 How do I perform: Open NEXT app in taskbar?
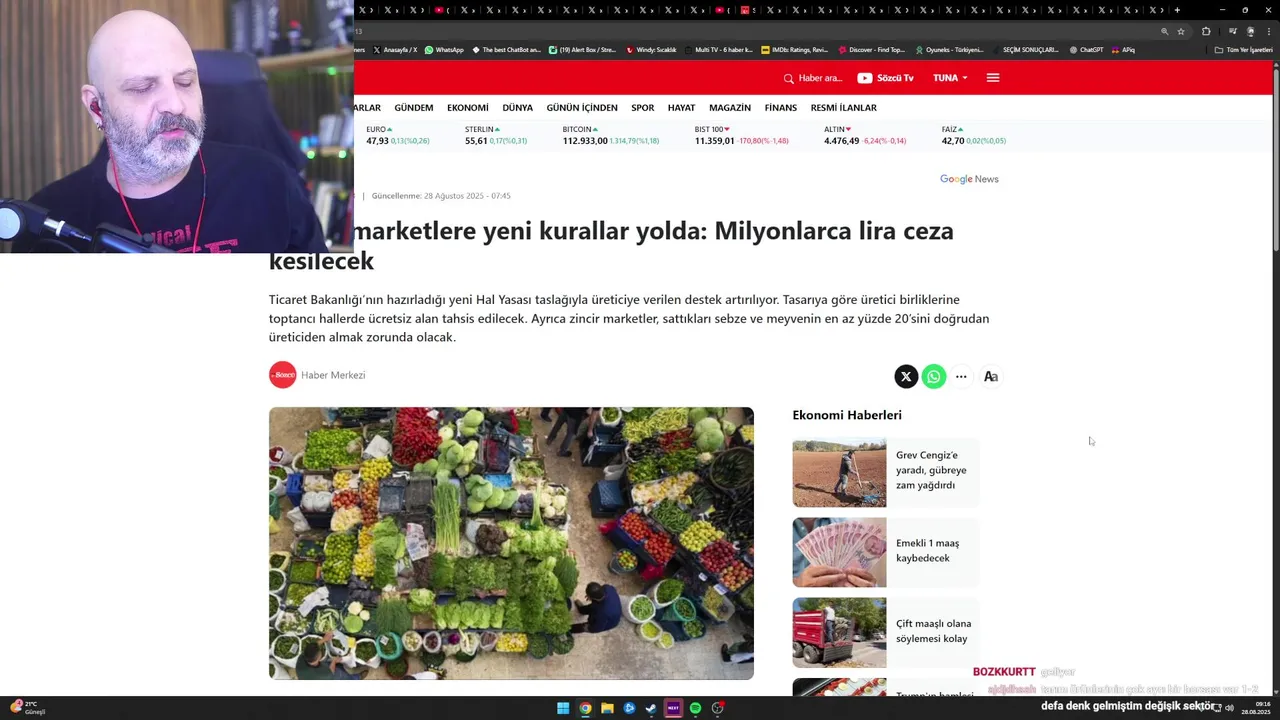click(x=673, y=709)
